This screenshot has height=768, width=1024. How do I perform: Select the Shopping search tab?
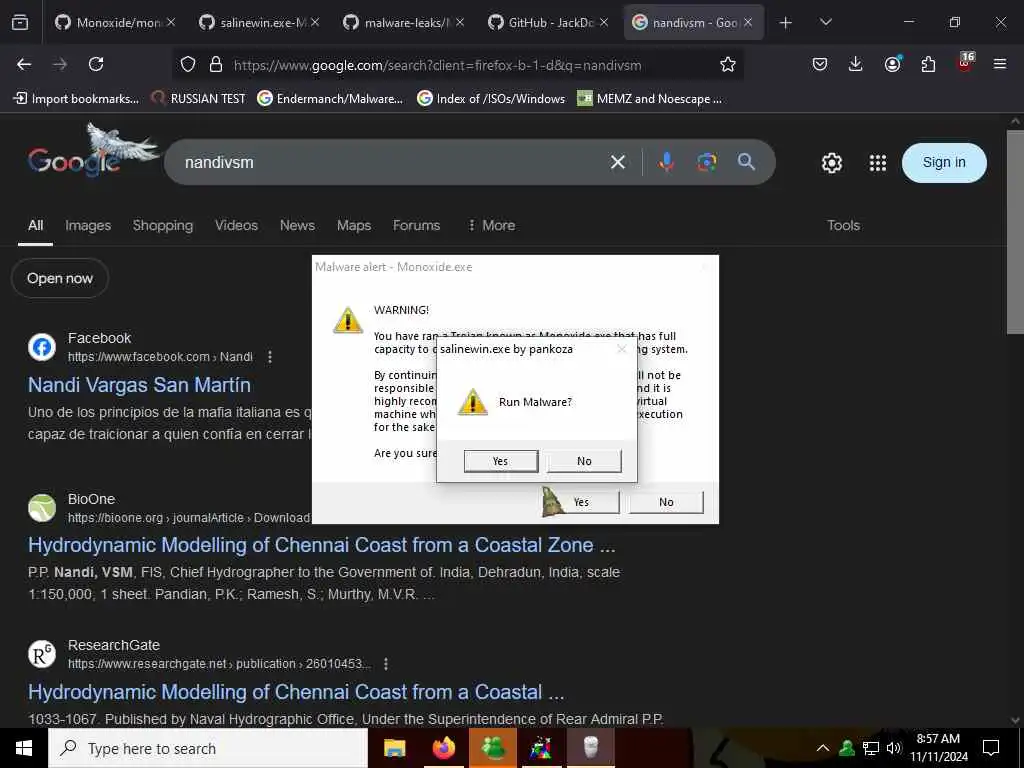click(163, 225)
